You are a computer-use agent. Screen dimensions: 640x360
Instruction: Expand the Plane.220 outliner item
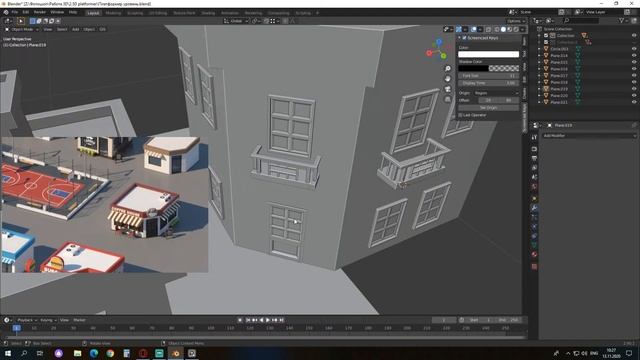539,96
